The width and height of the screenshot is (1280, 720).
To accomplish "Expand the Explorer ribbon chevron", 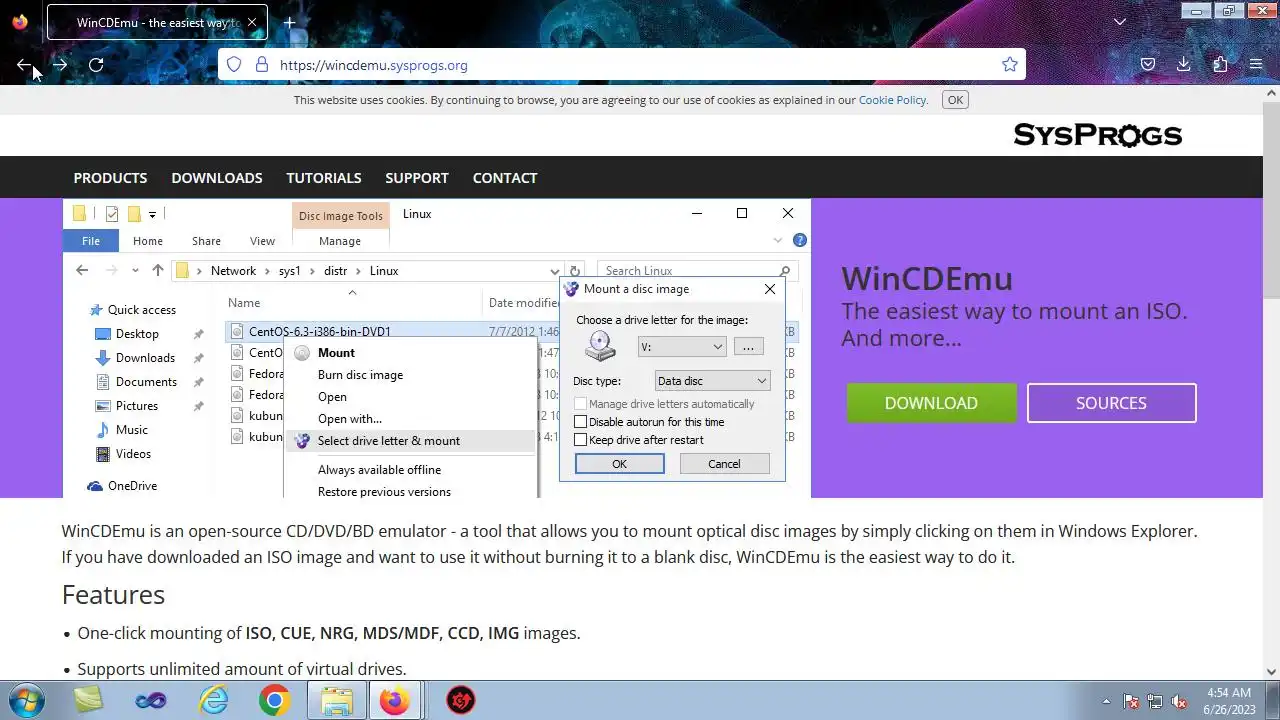I will coord(778,240).
